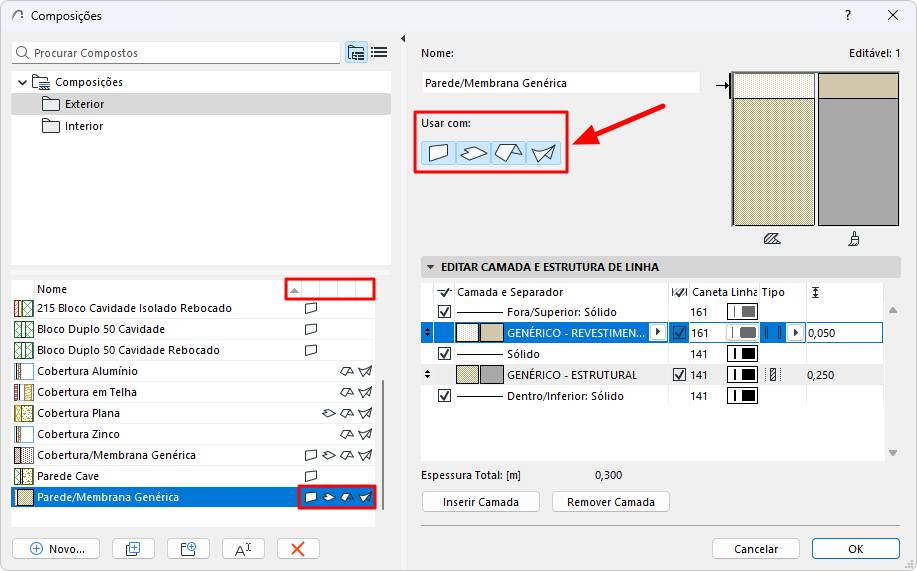Edit the Nome field Parede/Membrana Genérica

coord(560,83)
